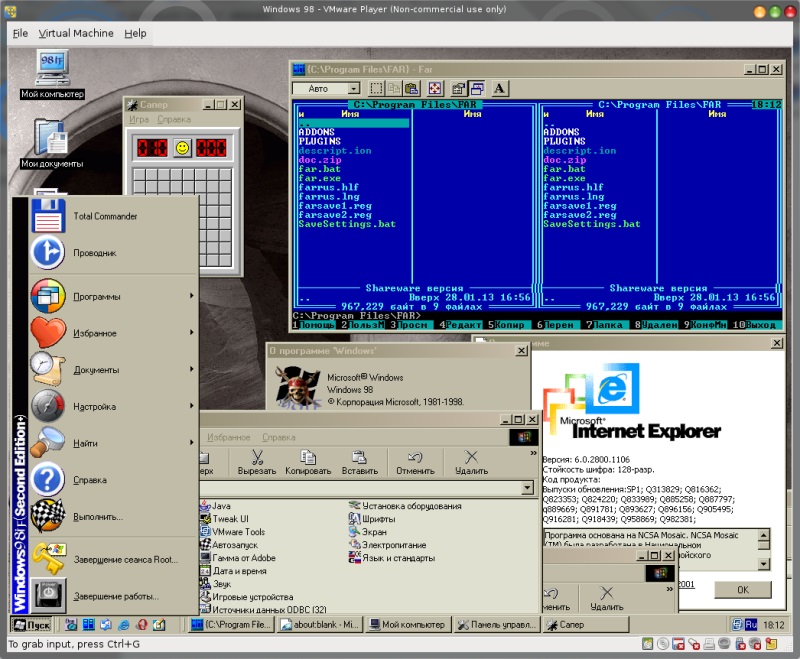
Task: Select the Tweak UI control panel item
Action: pos(224,519)
